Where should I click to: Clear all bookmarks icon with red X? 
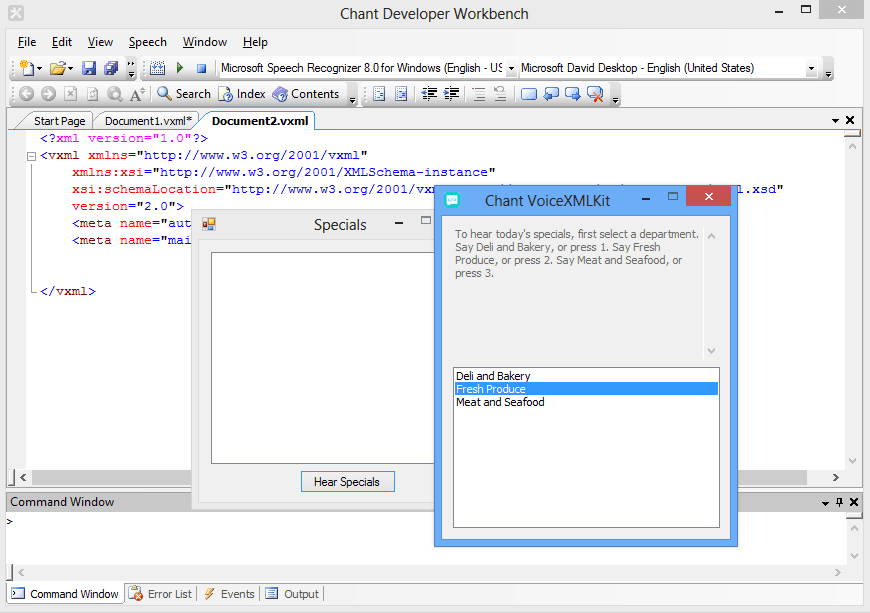(595, 94)
